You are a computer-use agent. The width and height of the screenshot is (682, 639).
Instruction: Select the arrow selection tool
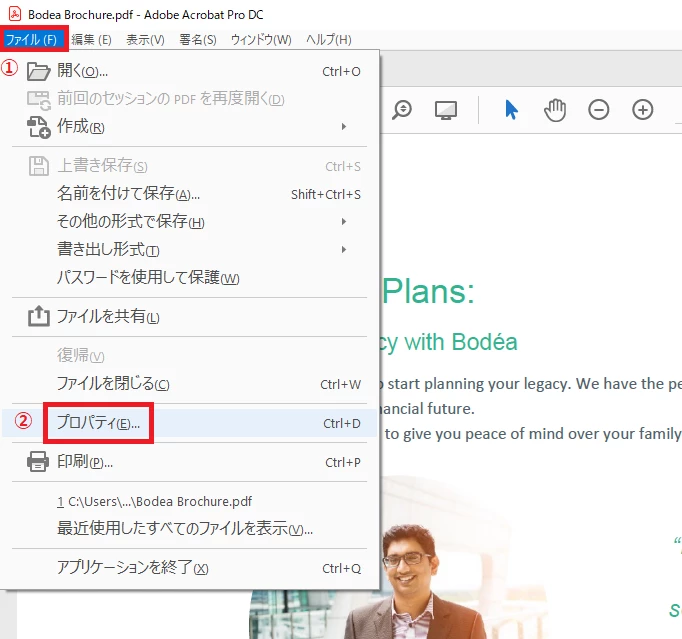512,110
